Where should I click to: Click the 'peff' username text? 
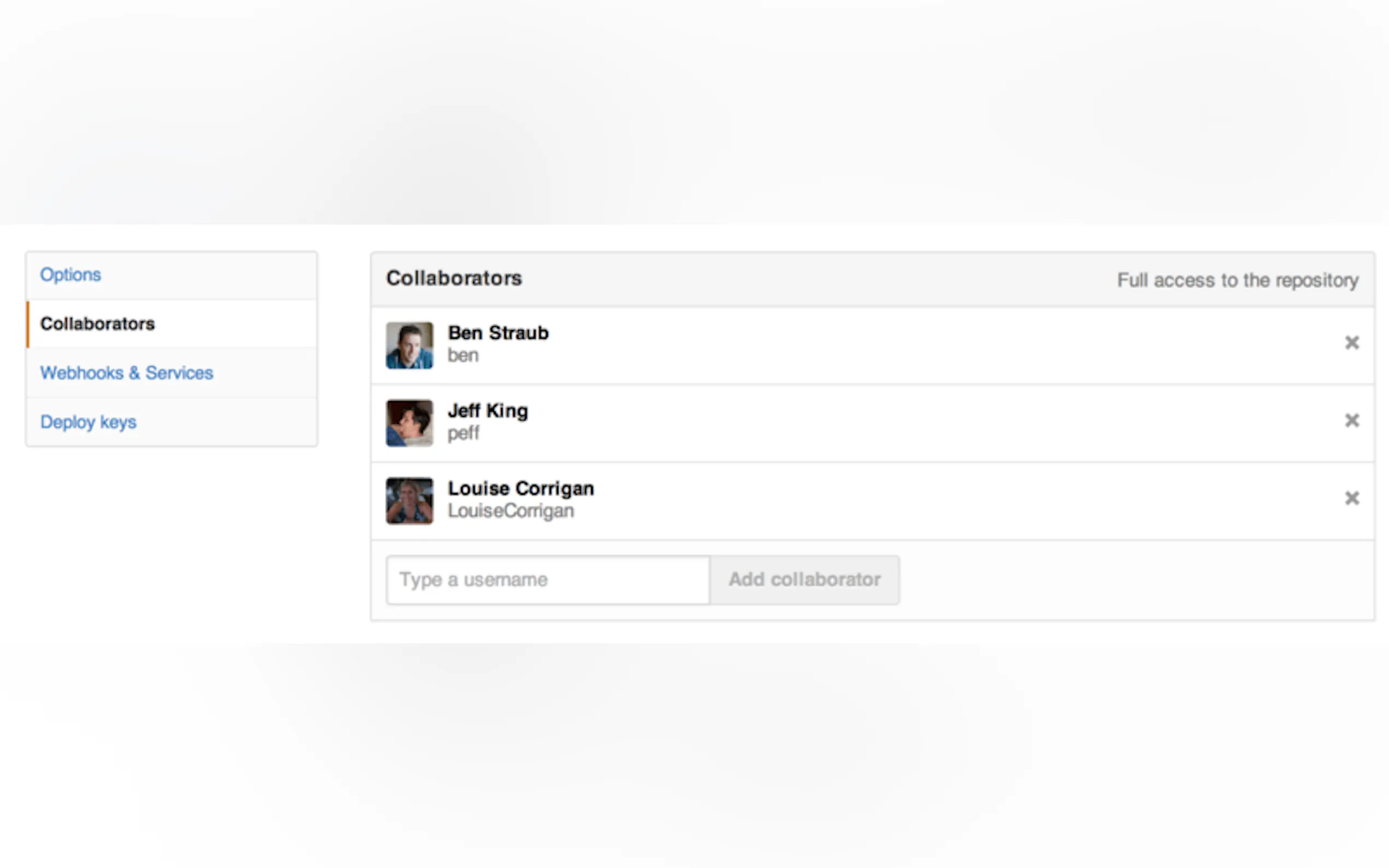pyautogui.click(x=463, y=433)
